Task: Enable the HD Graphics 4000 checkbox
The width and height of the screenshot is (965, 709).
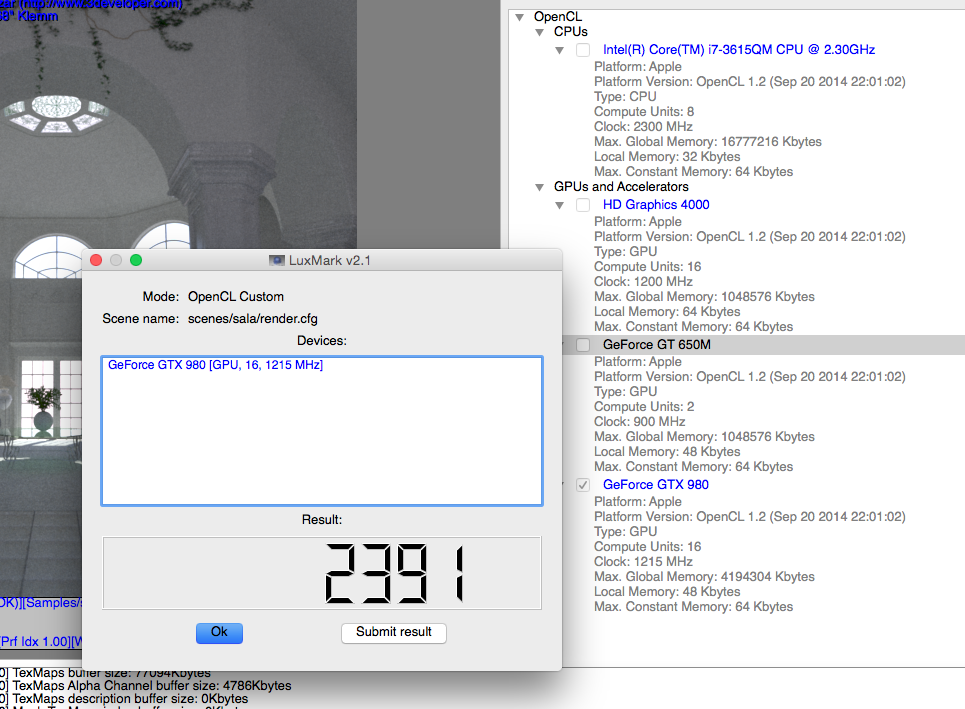Action: pyautogui.click(x=583, y=205)
